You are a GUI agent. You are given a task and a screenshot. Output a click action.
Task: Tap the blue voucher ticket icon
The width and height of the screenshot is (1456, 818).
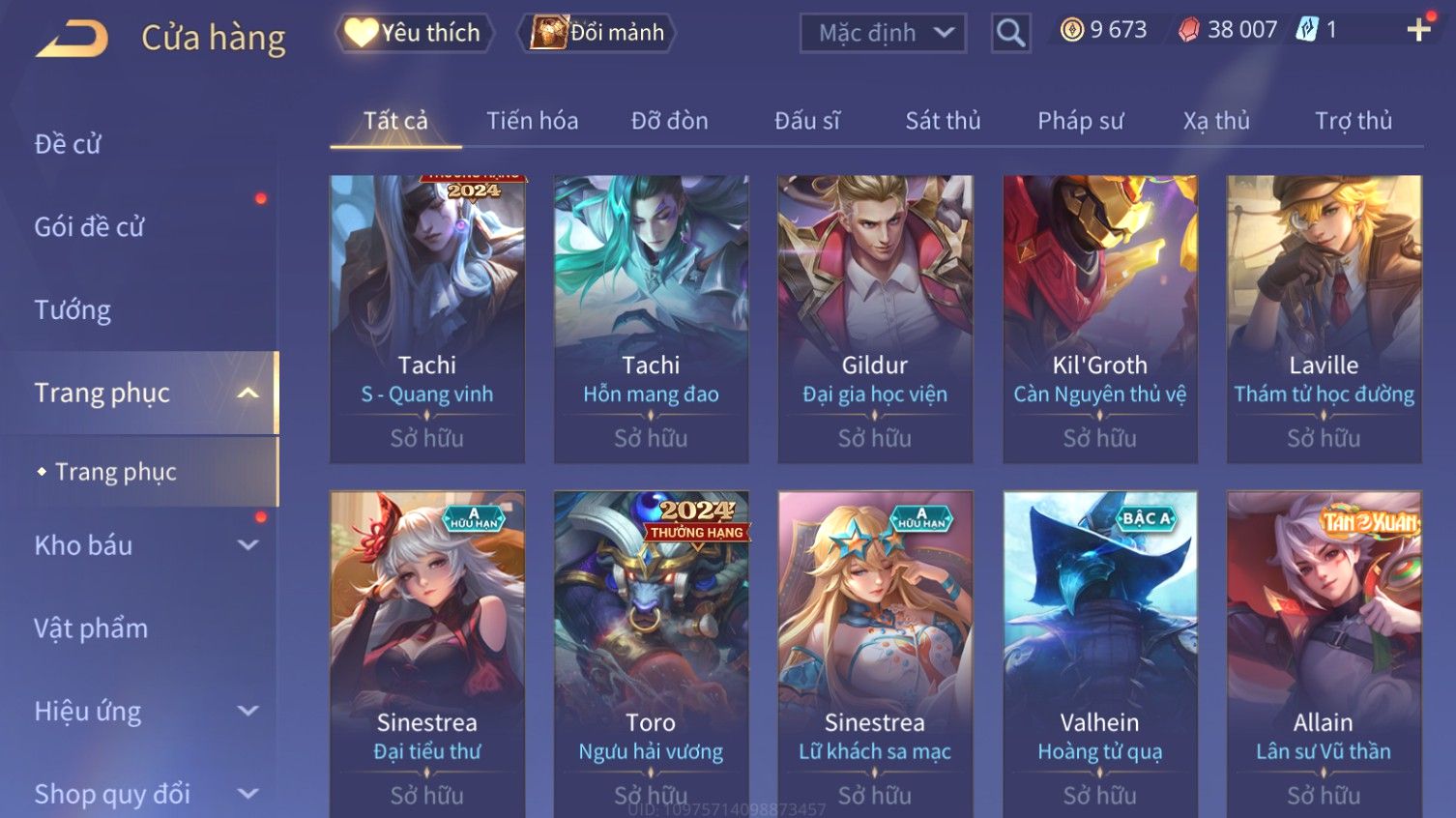pyautogui.click(x=1307, y=30)
